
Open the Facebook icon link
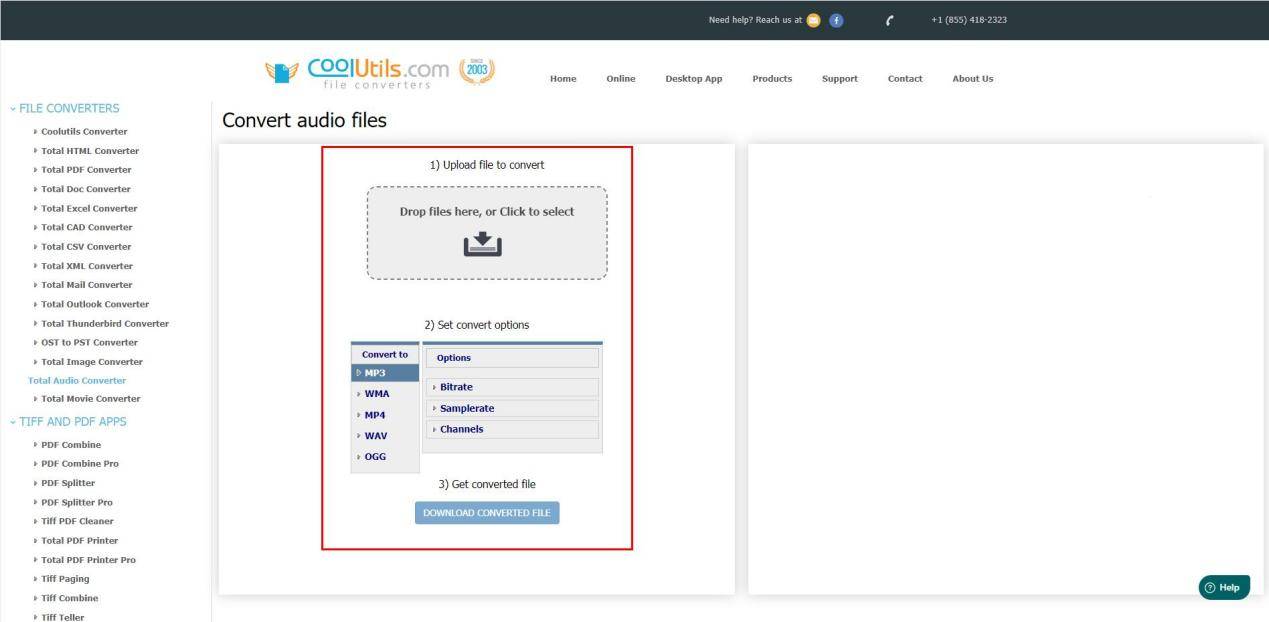click(836, 20)
